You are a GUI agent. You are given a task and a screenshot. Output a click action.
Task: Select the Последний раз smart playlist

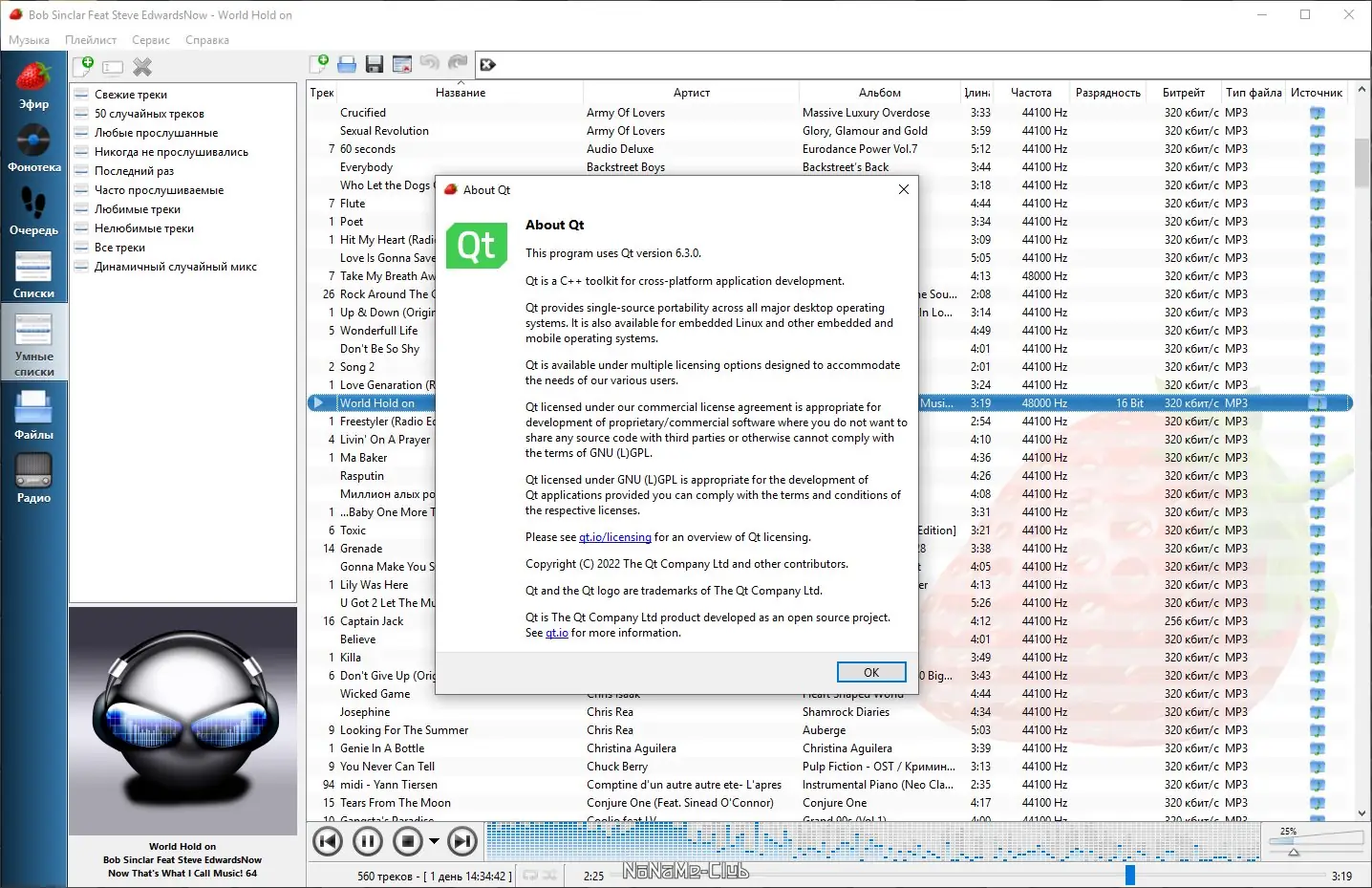[134, 171]
